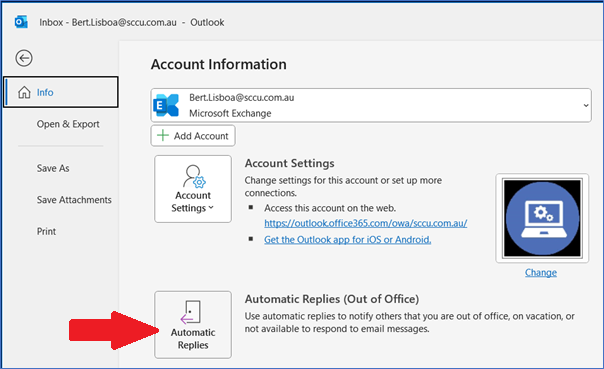This screenshot has width=604, height=369.
Task: Click the Microsoft Exchange label in account box
Action: (x=230, y=113)
